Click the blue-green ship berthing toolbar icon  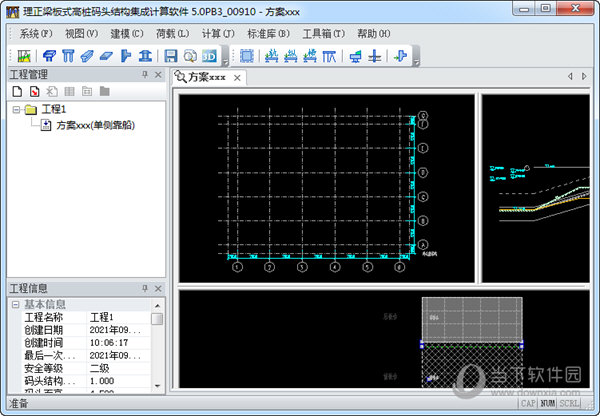[355, 56]
